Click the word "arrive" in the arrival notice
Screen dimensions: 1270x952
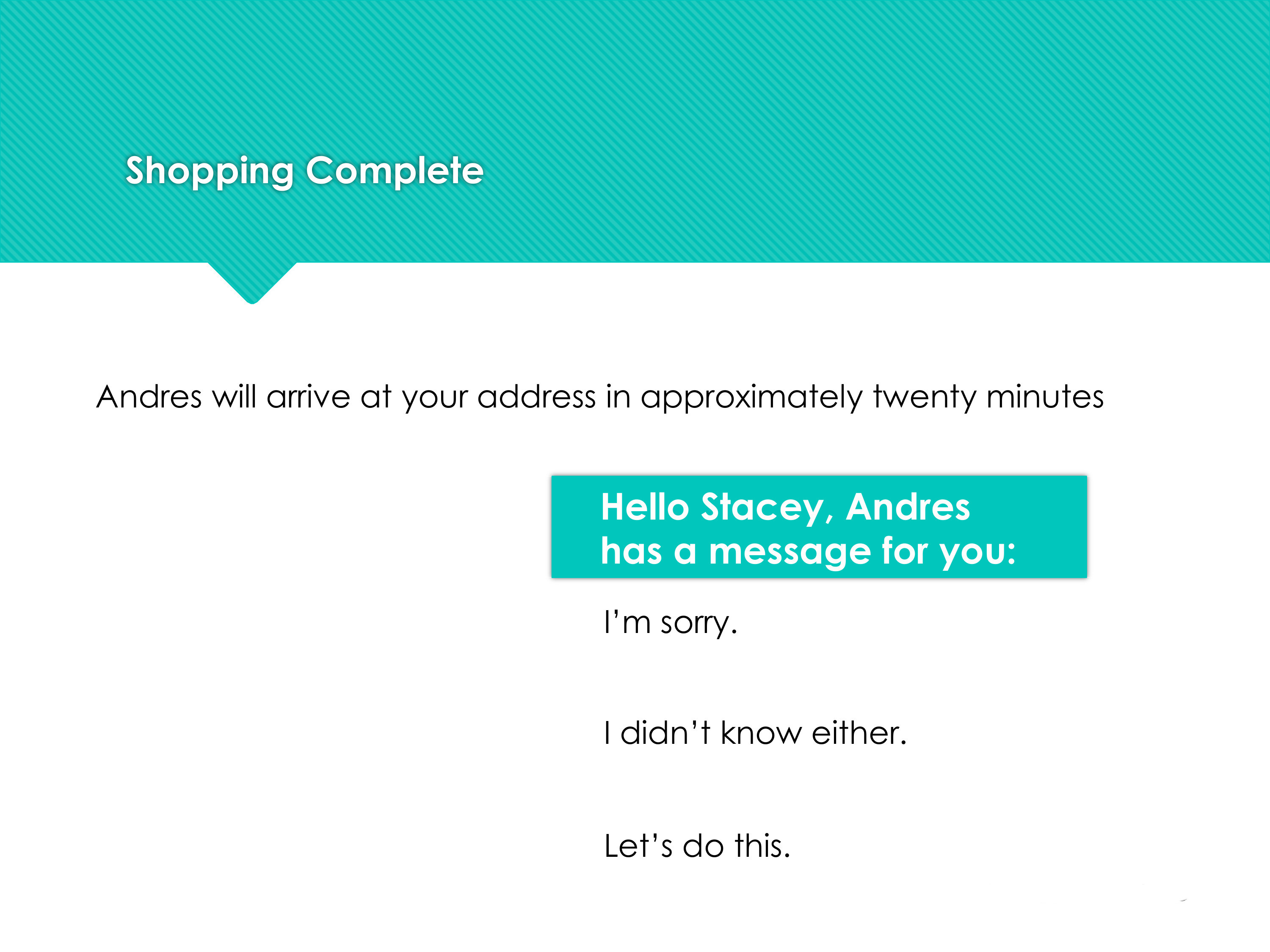pyautogui.click(x=308, y=397)
